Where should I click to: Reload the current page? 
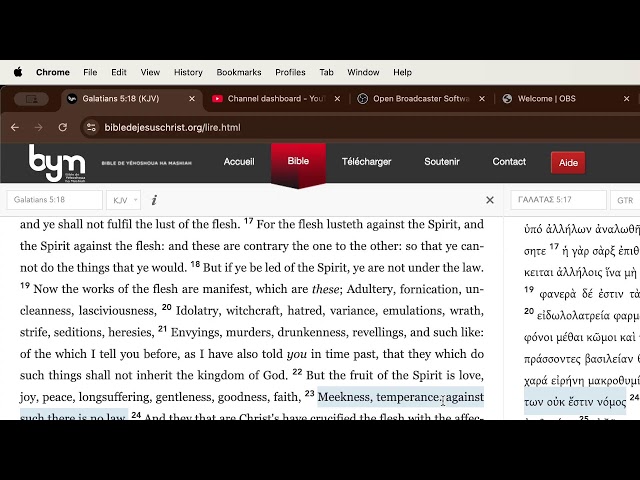point(62,127)
